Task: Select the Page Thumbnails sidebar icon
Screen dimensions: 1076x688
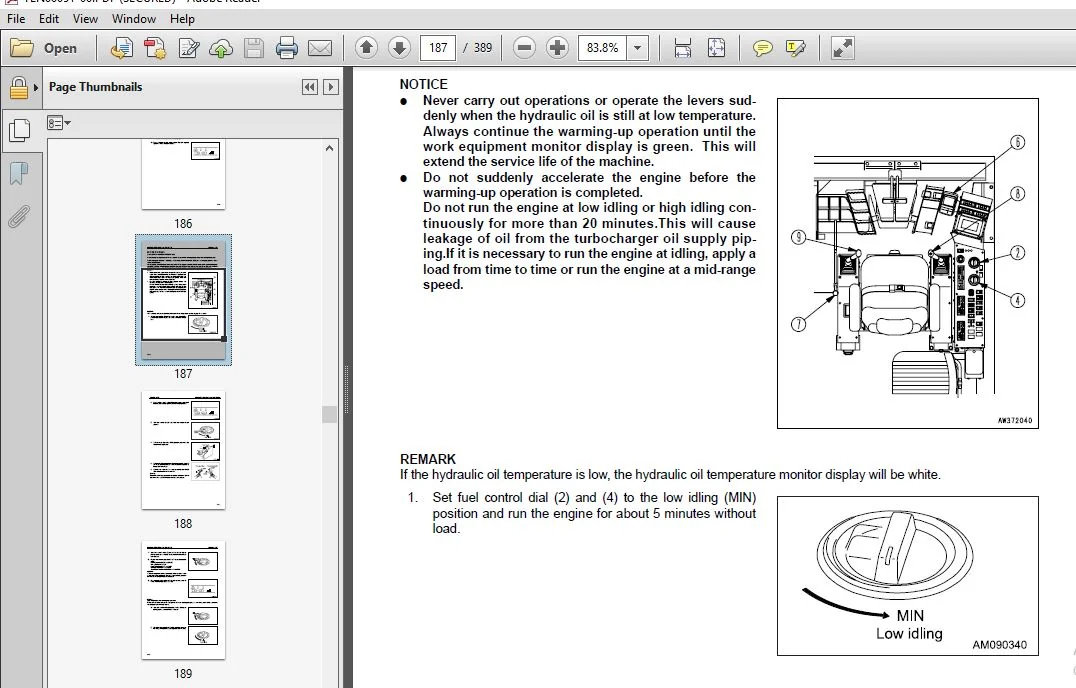Action: pyautogui.click(x=19, y=130)
